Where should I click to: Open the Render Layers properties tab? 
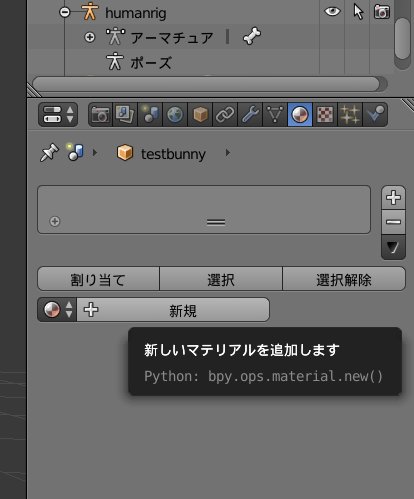point(125,115)
